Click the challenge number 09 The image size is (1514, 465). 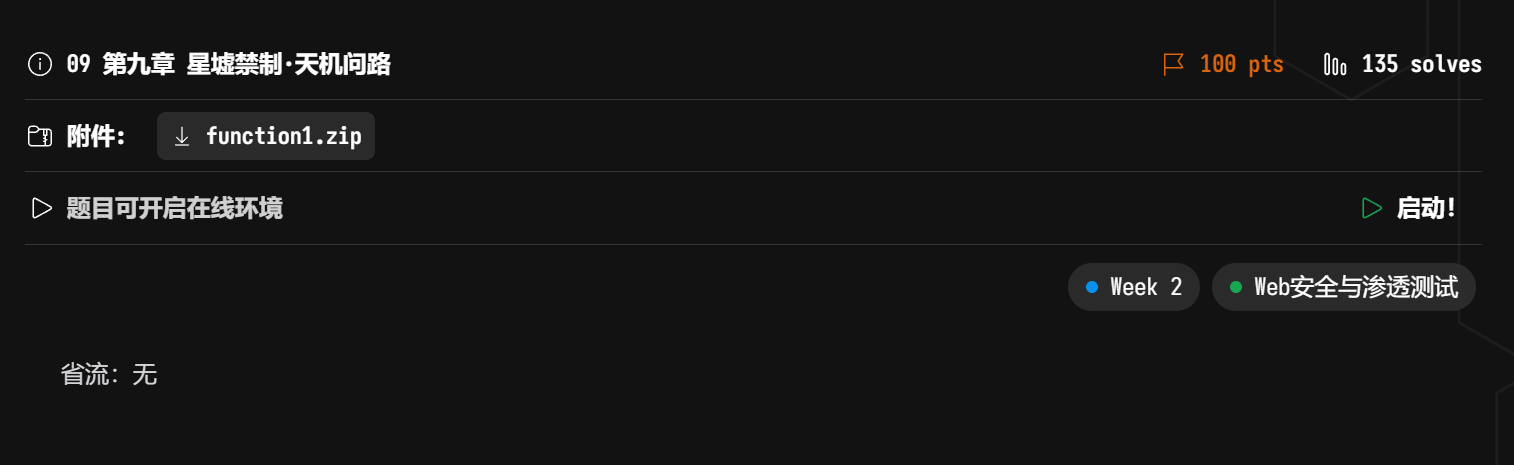click(79, 65)
